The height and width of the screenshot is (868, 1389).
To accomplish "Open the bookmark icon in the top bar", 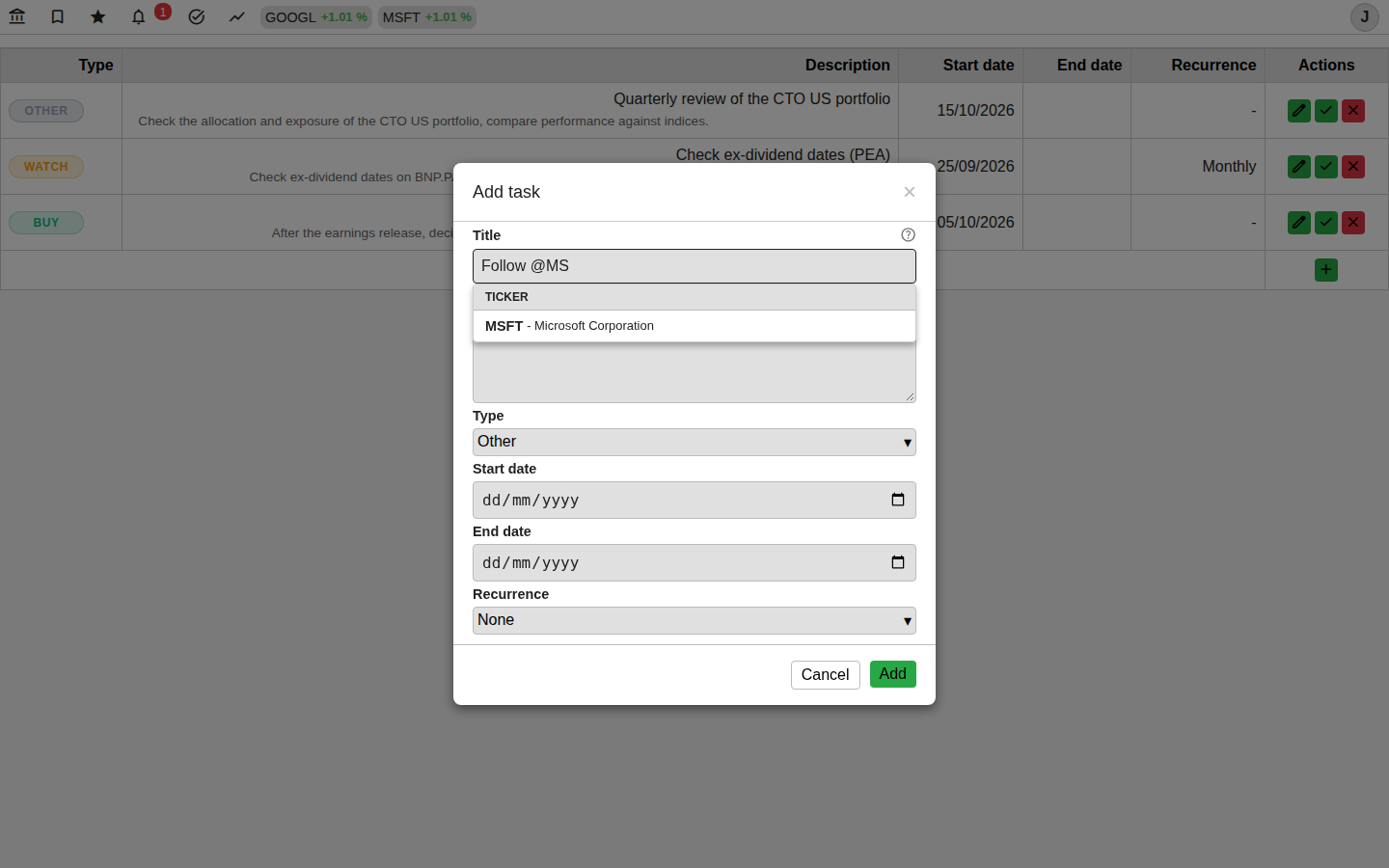I will (58, 16).
